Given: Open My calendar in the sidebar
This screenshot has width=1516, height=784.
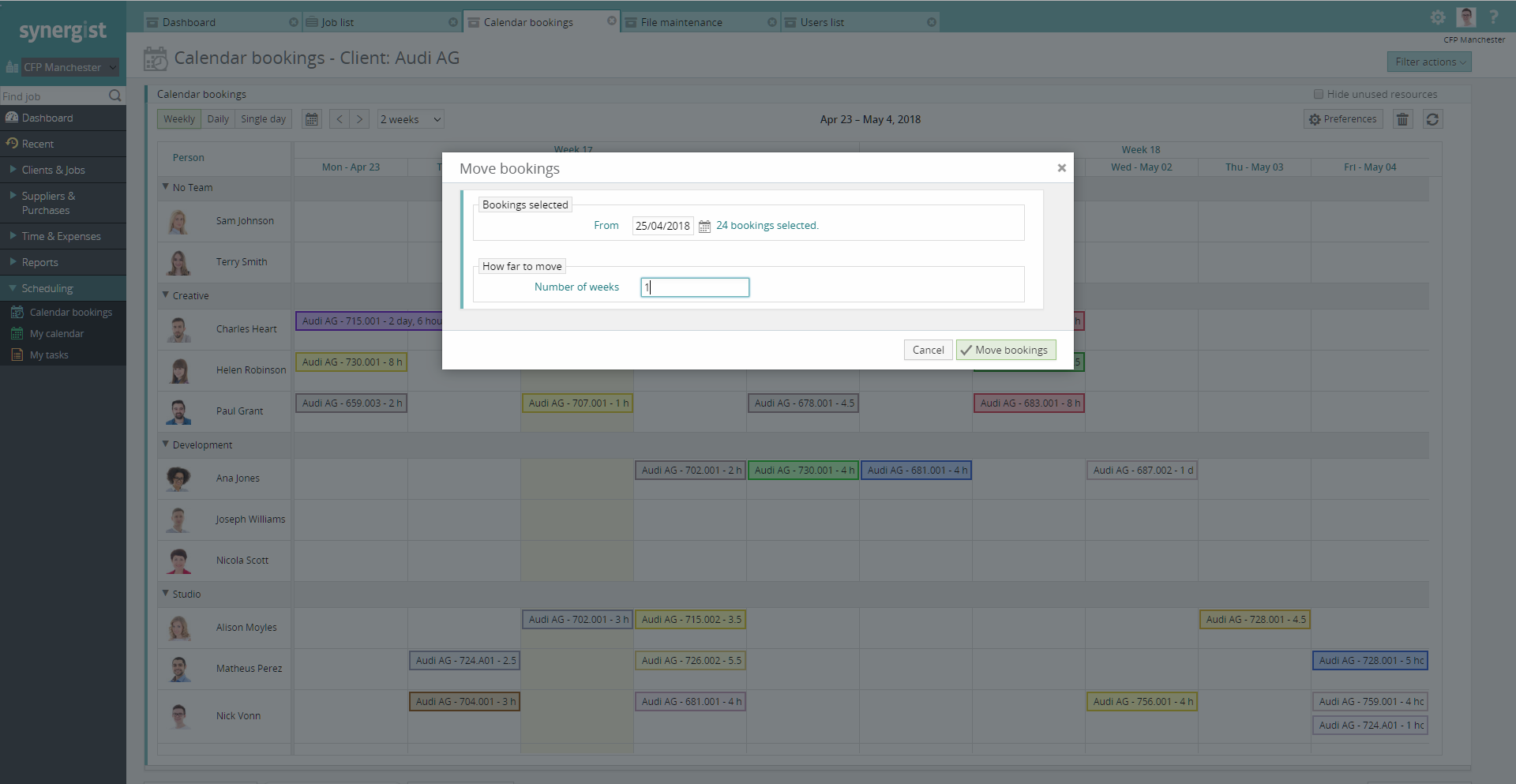Looking at the screenshot, I should coord(56,334).
